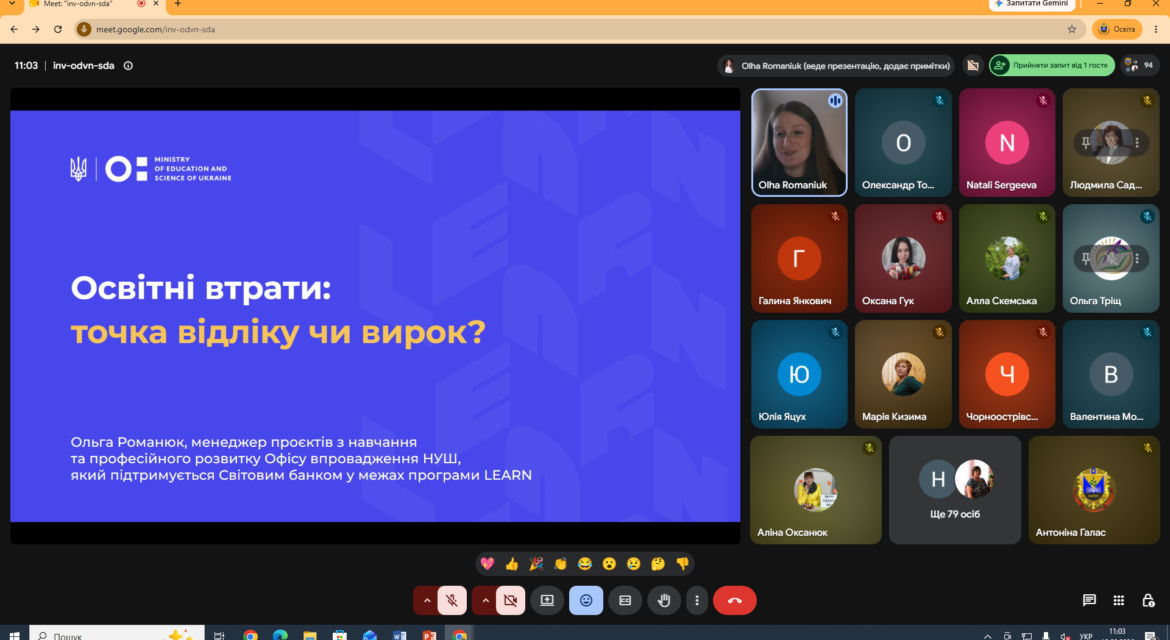
Task: Send the party popper reaction
Action: [536, 564]
